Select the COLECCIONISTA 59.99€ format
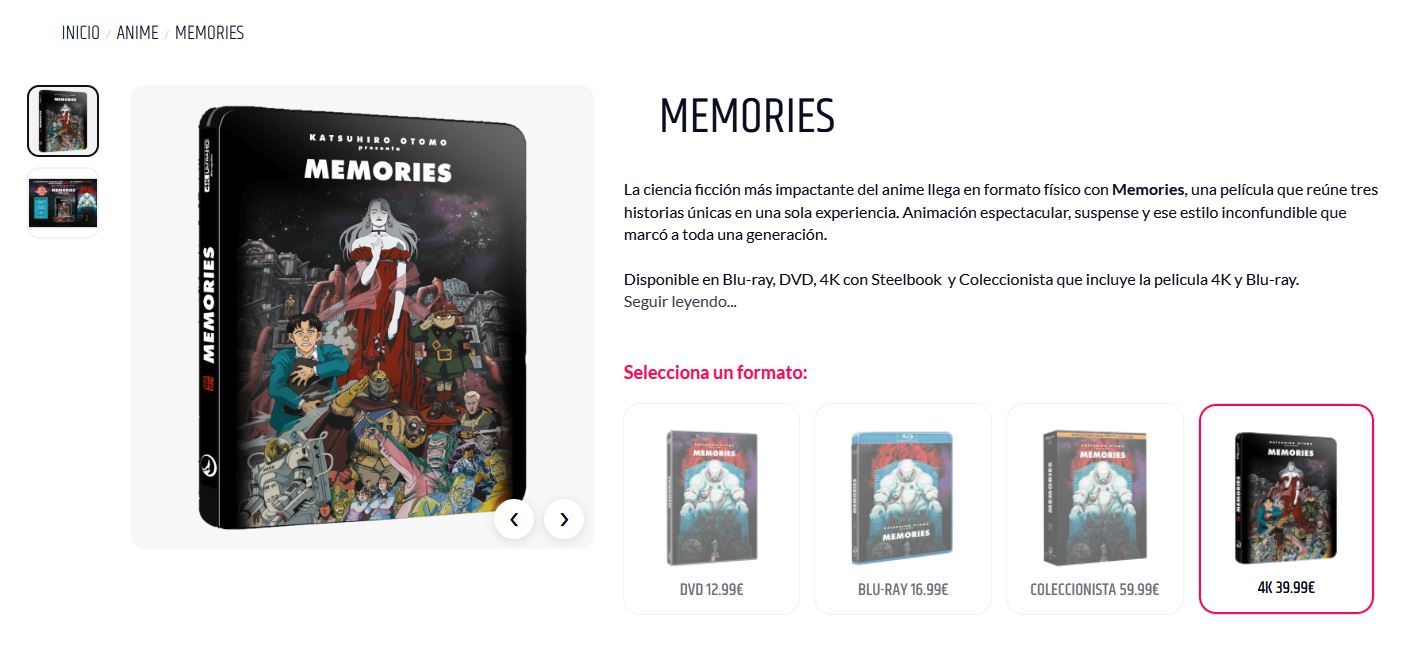Image resolution: width=1415 pixels, height=653 pixels. pos(1094,590)
